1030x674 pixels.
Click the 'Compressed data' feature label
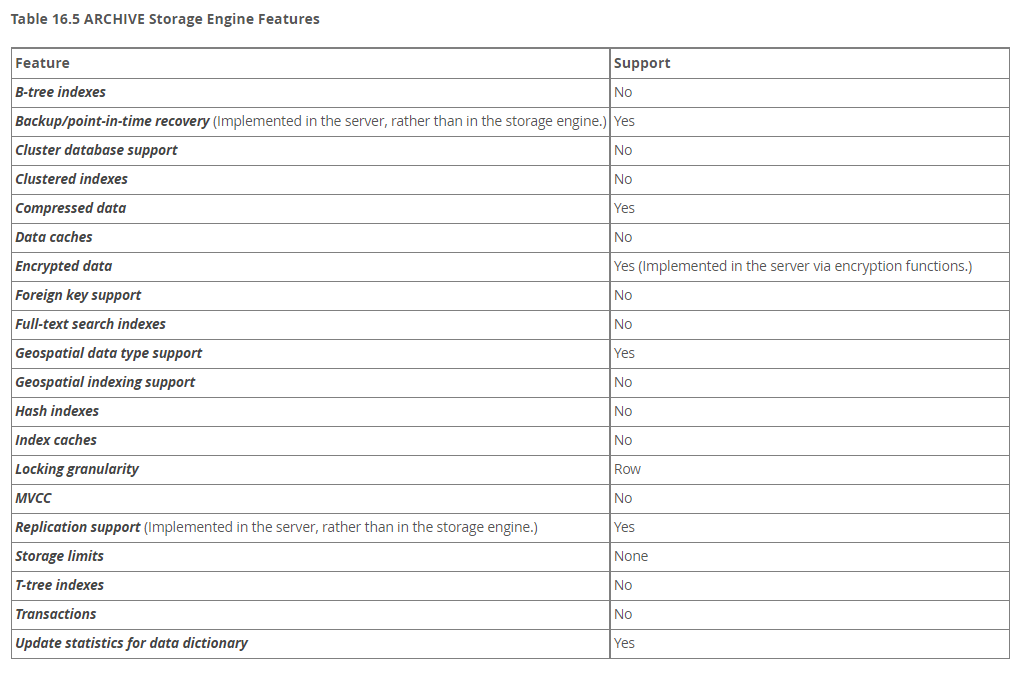(x=70, y=208)
